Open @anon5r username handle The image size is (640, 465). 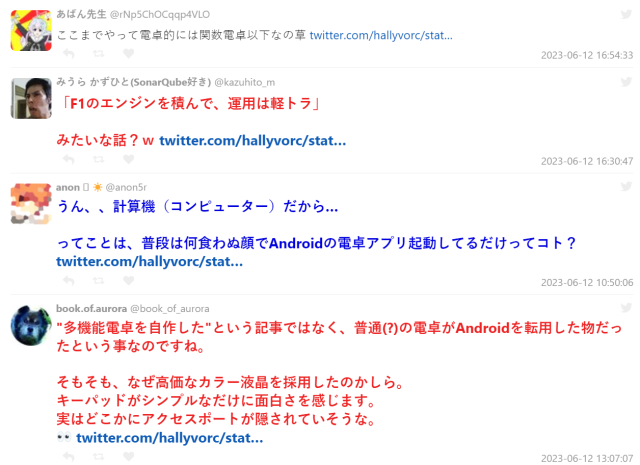pyautogui.click(x=126, y=187)
